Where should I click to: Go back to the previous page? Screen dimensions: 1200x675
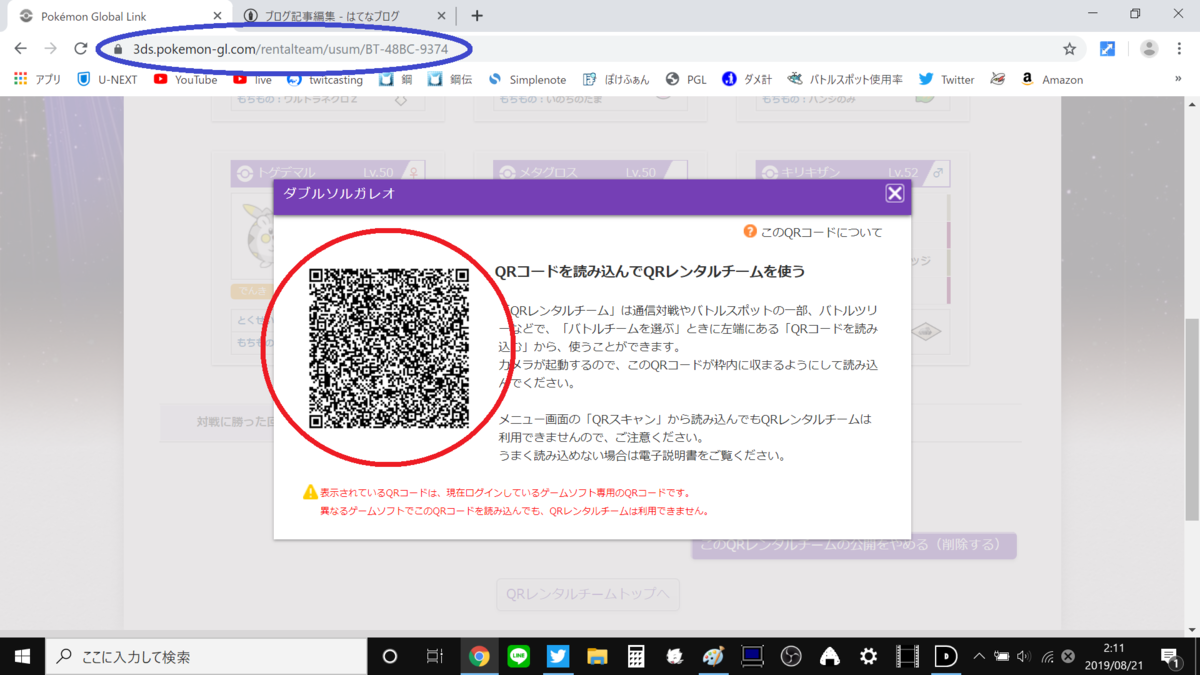click(x=20, y=48)
